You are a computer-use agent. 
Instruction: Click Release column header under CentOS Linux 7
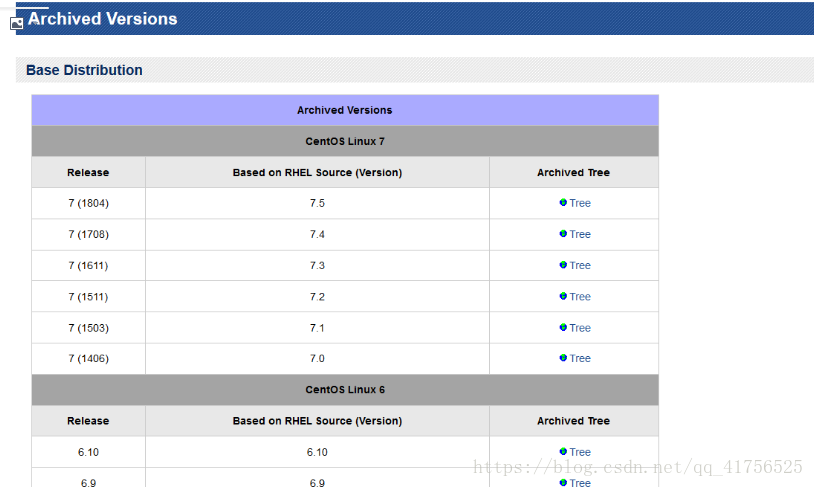coord(88,172)
